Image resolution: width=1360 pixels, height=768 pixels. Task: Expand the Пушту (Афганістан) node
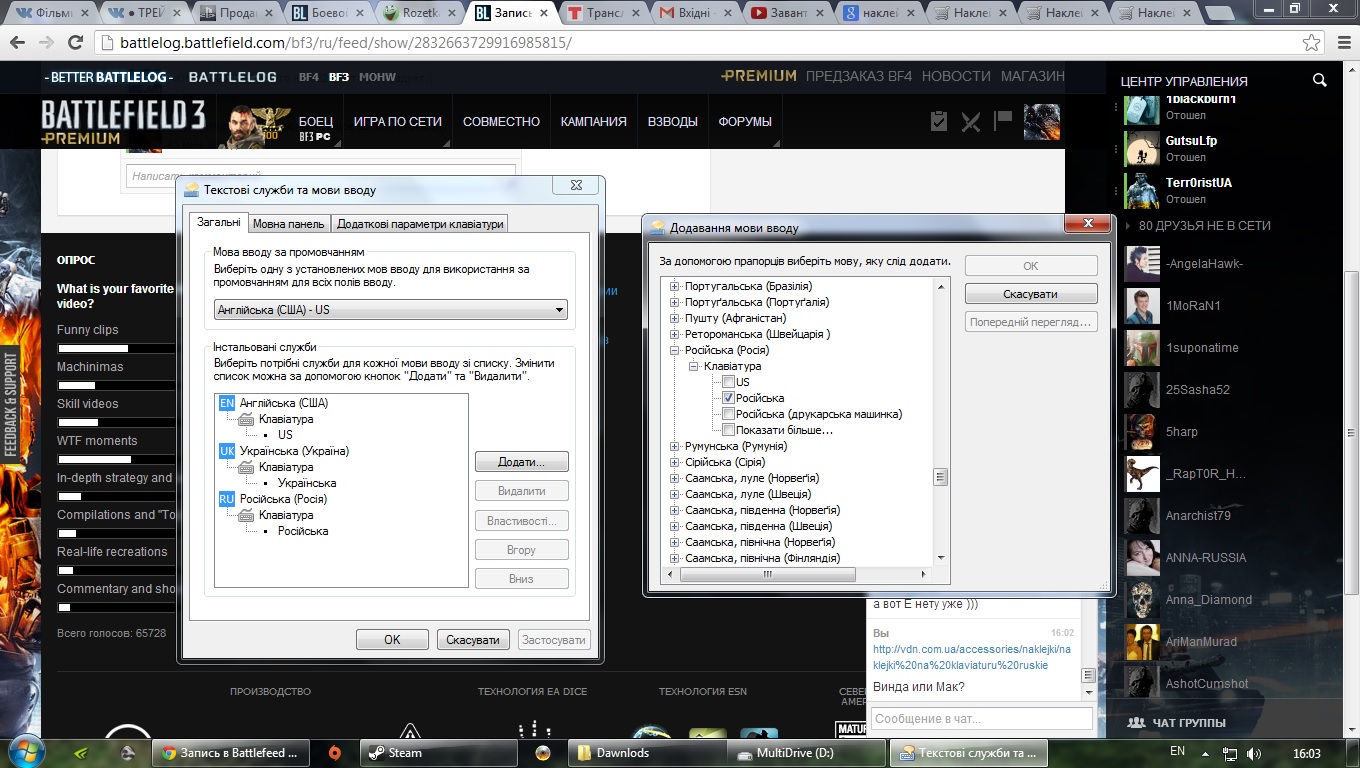point(676,319)
